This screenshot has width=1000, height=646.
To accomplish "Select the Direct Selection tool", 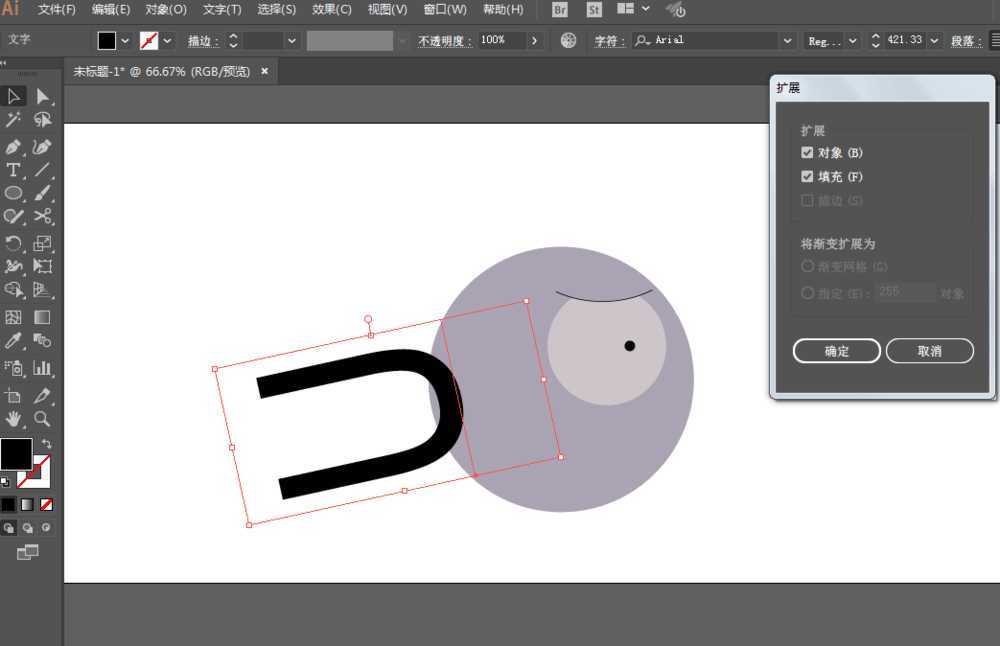I will tap(42, 96).
